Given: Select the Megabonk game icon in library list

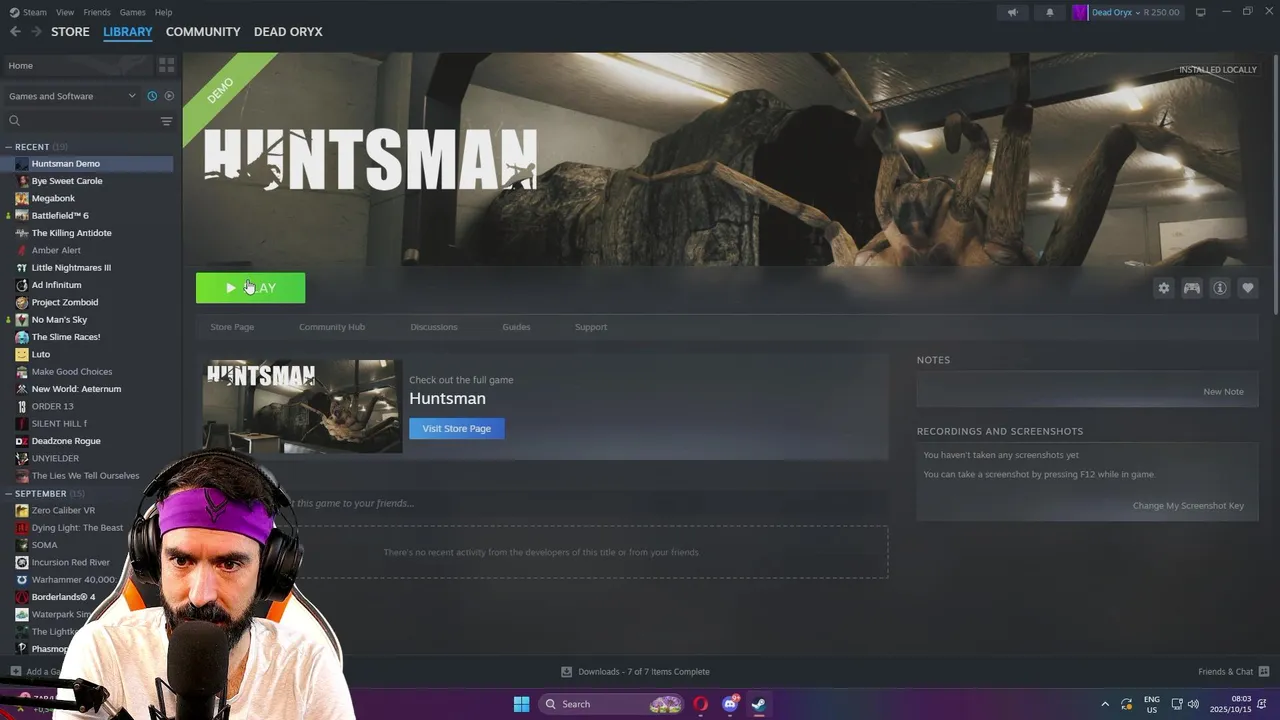Looking at the screenshot, I should [22, 198].
